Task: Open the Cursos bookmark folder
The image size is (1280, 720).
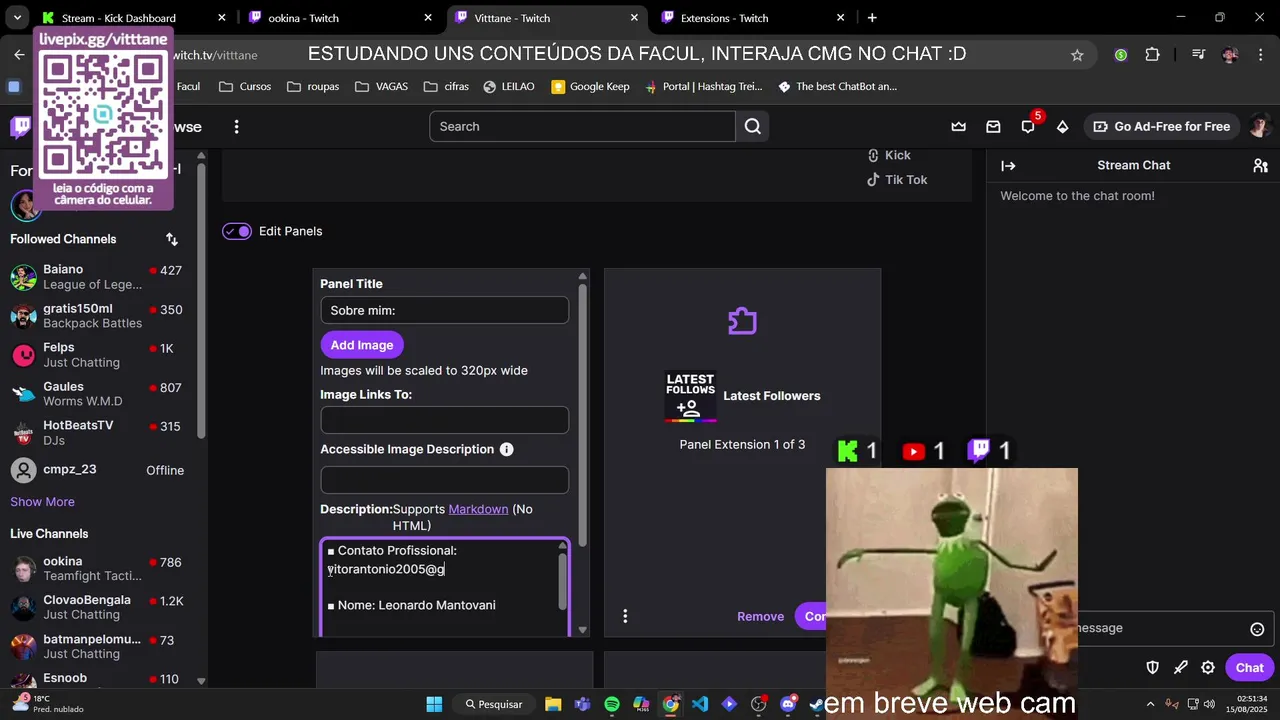Action: (x=245, y=87)
